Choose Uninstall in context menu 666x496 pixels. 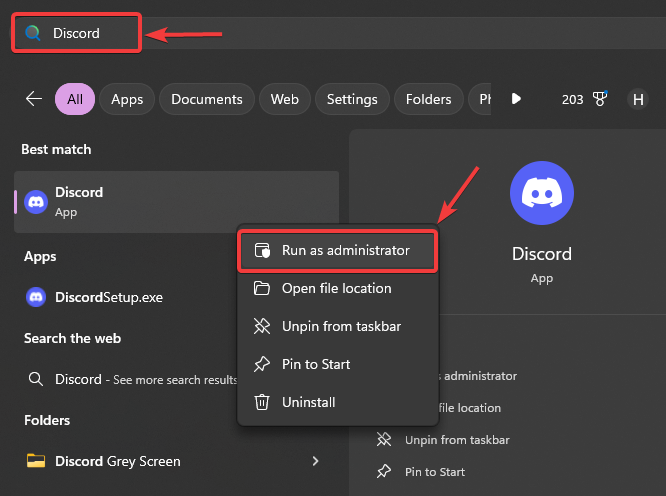coord(338,402)
